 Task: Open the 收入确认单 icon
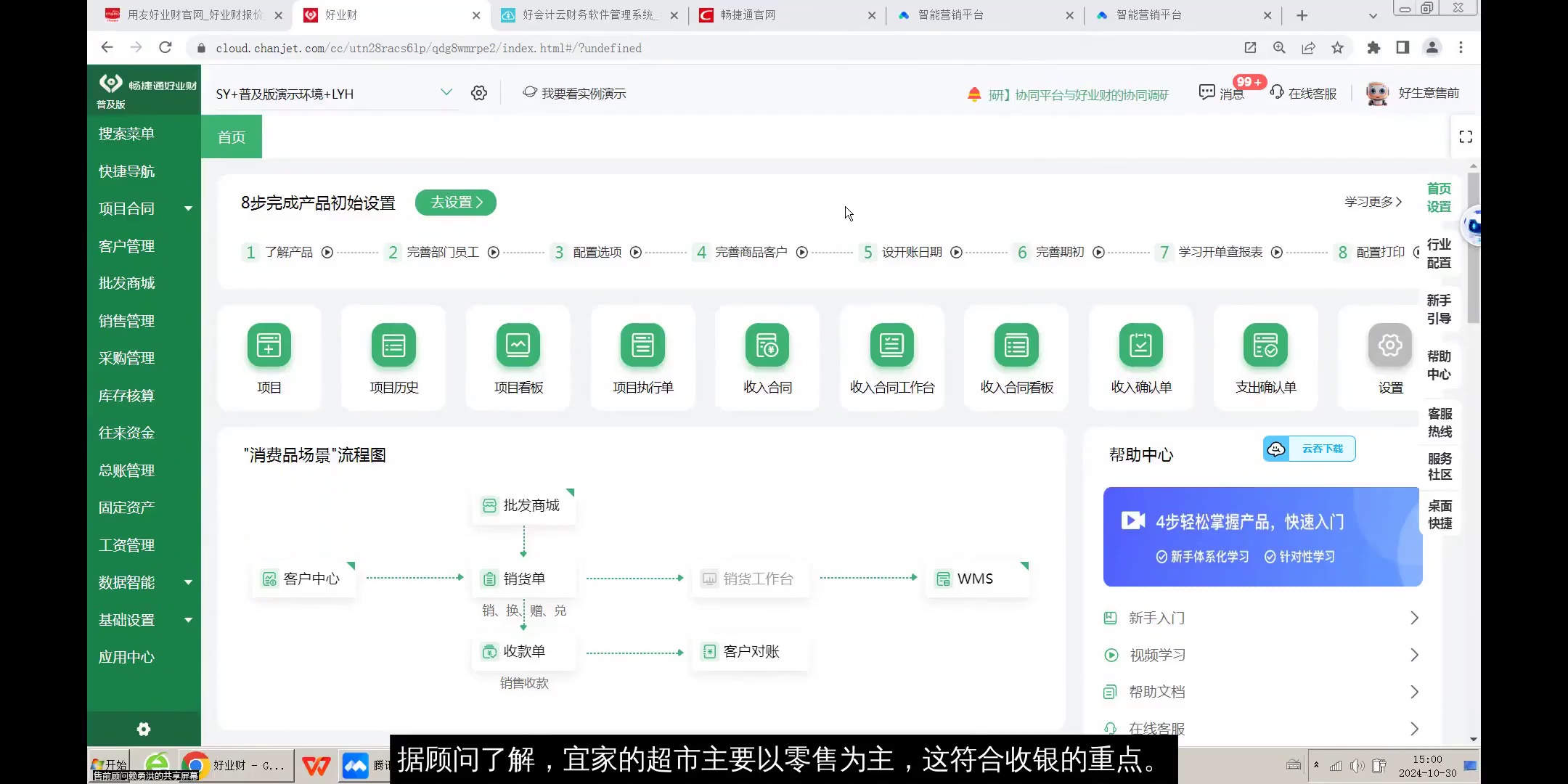click(x=1140, y=356)
